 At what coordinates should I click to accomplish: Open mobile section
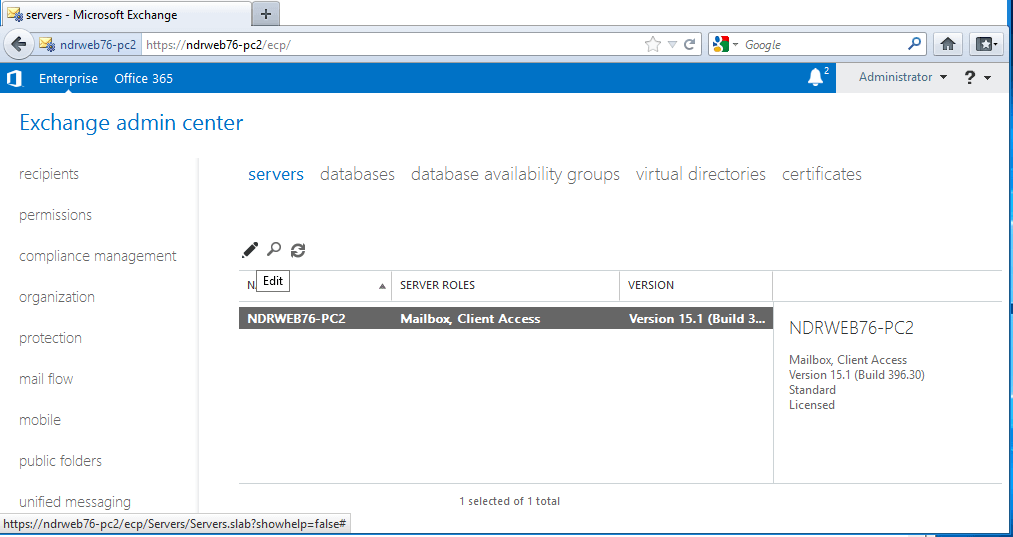pyautogui.click(x=40, y=420)
